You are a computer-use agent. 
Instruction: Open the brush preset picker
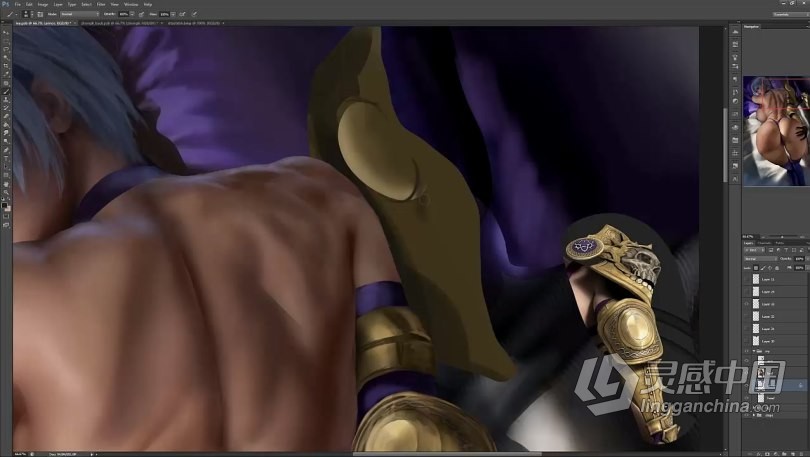(x=26, y=14)
